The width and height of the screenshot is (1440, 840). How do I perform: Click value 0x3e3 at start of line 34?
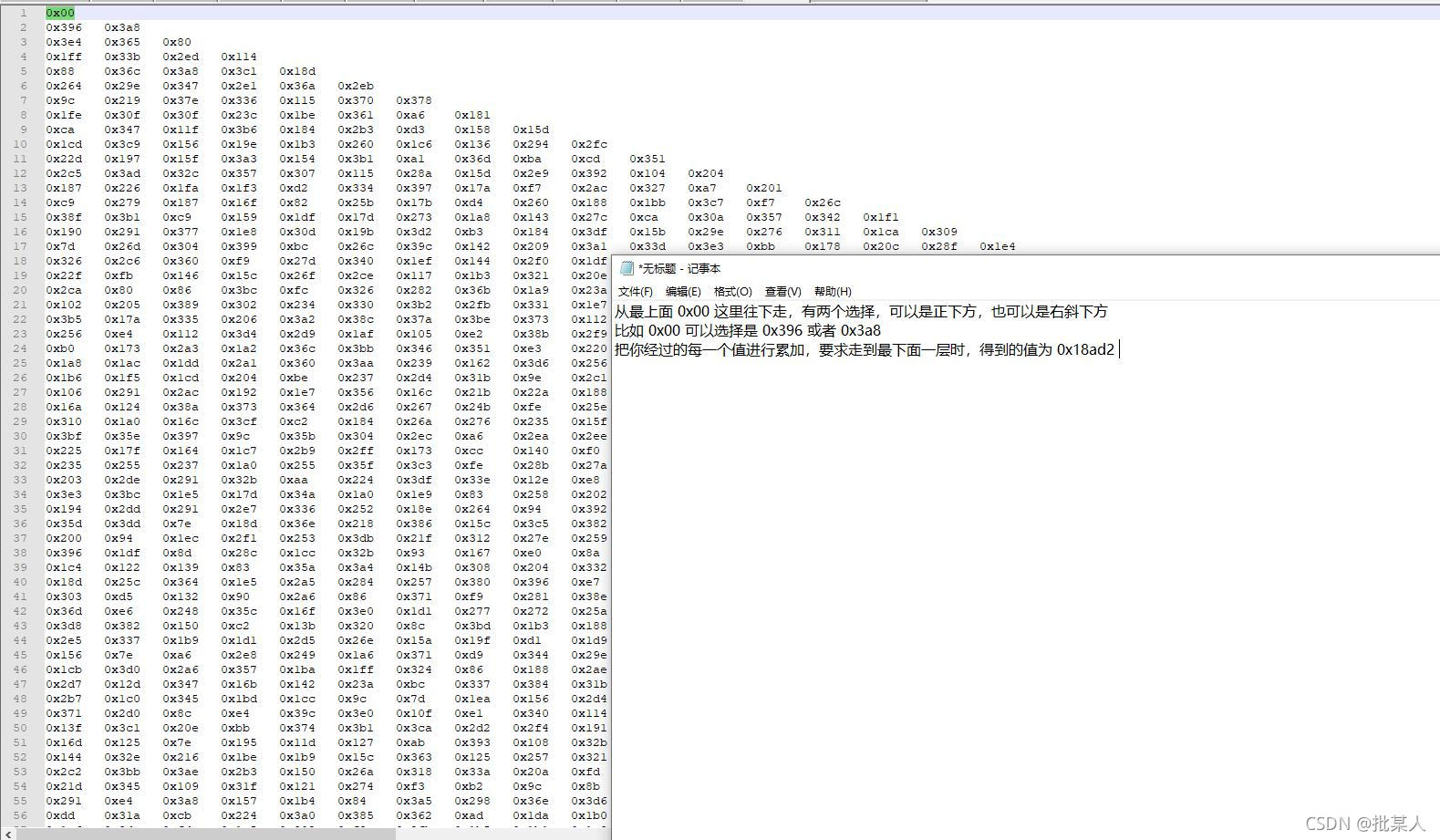click(64, 494)
